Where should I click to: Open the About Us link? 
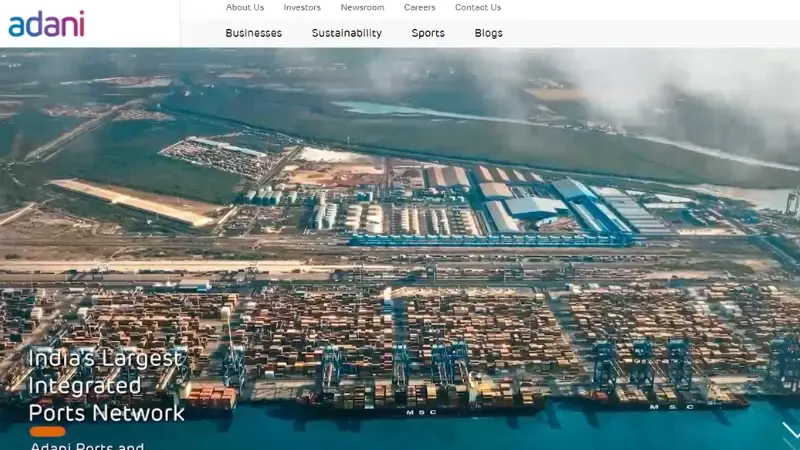pos(245,8)
